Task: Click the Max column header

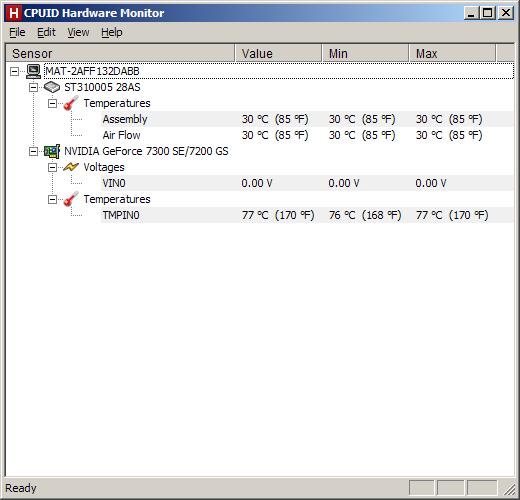Action: tap(452, 53)
